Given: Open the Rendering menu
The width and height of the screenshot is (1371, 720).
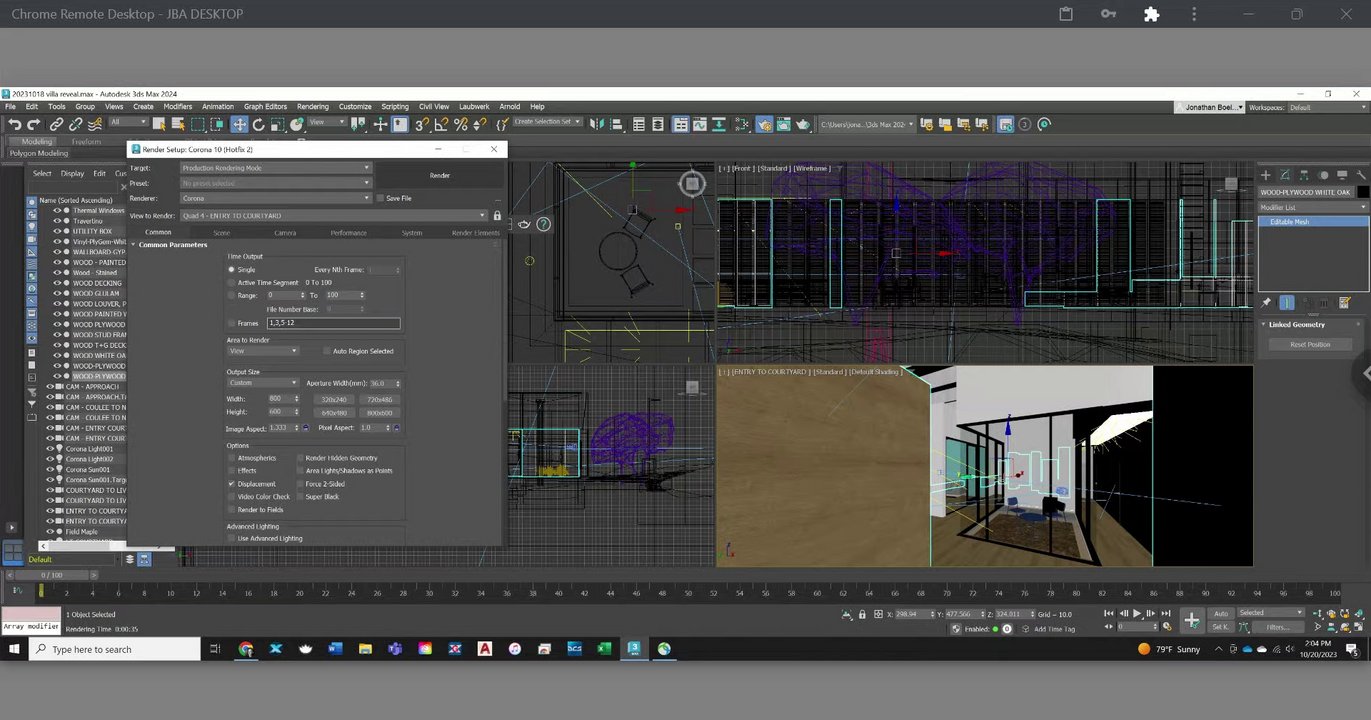Looking at the screenshot, I should click(x=312, y=106).
